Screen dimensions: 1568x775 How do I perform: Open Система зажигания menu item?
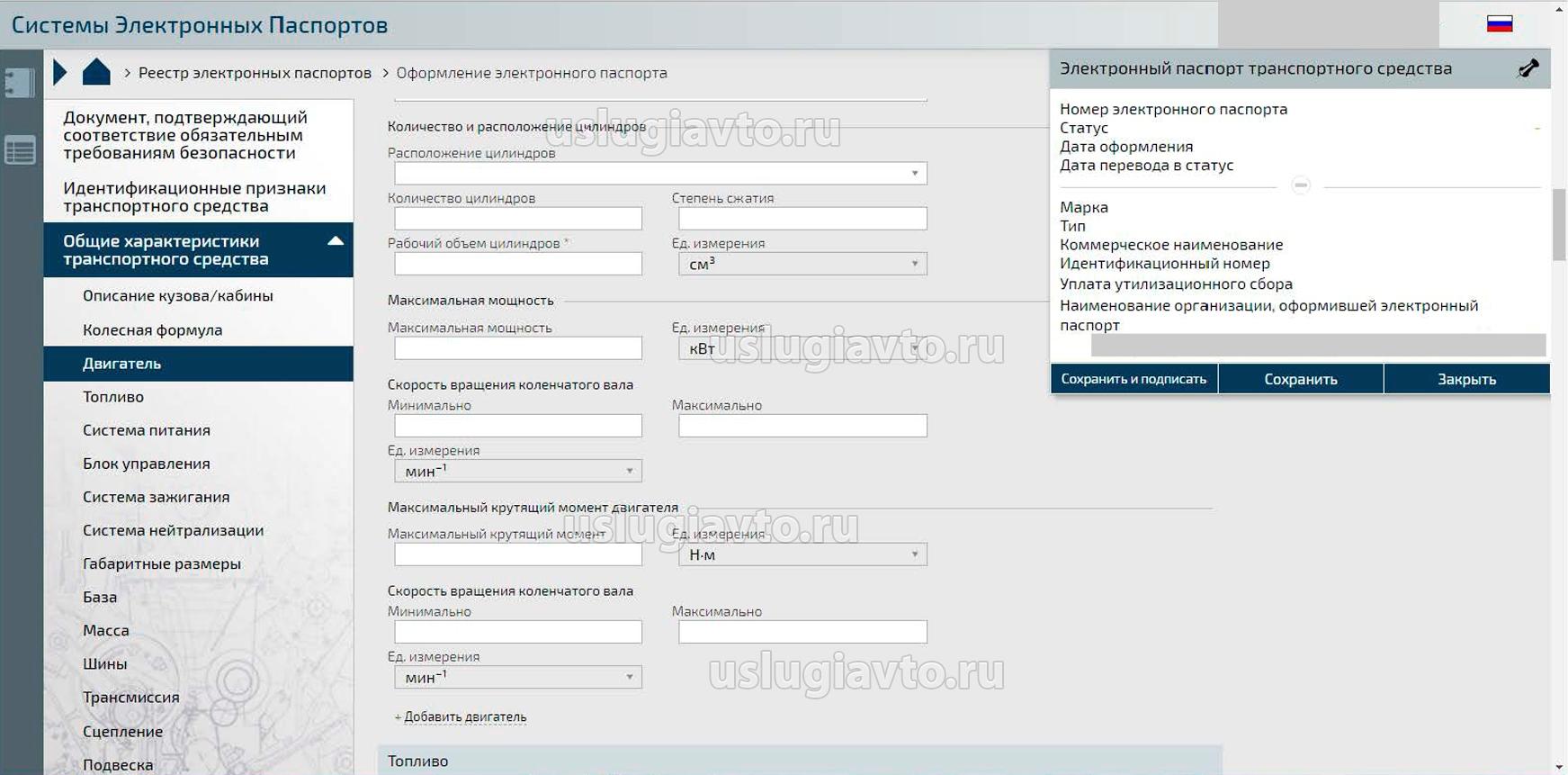[x=156, y=497]
